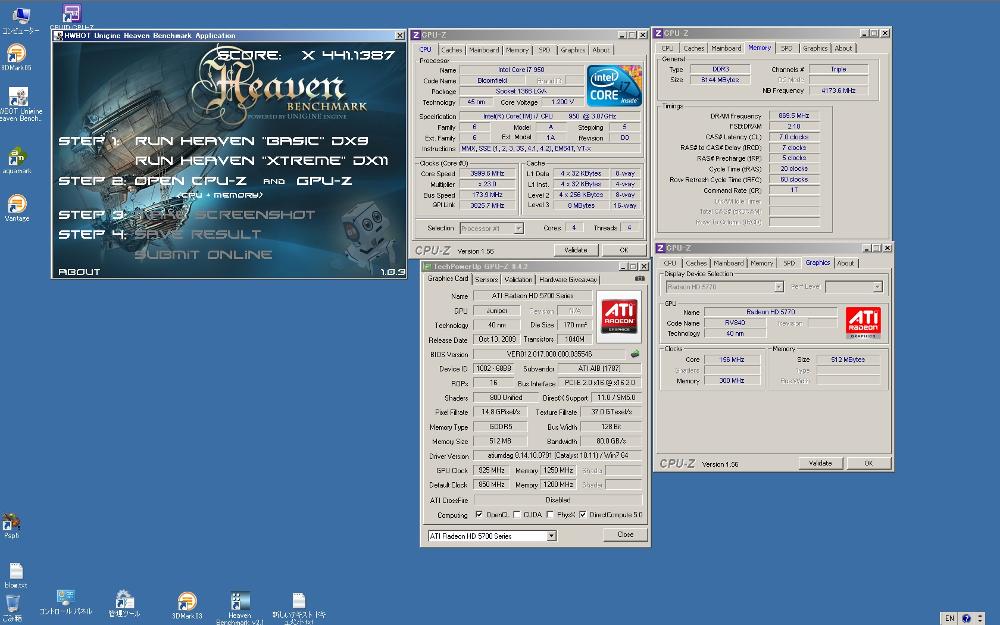Click Take Screenshot in Heaven app
Screen dimensions: 1000x625
225,215
